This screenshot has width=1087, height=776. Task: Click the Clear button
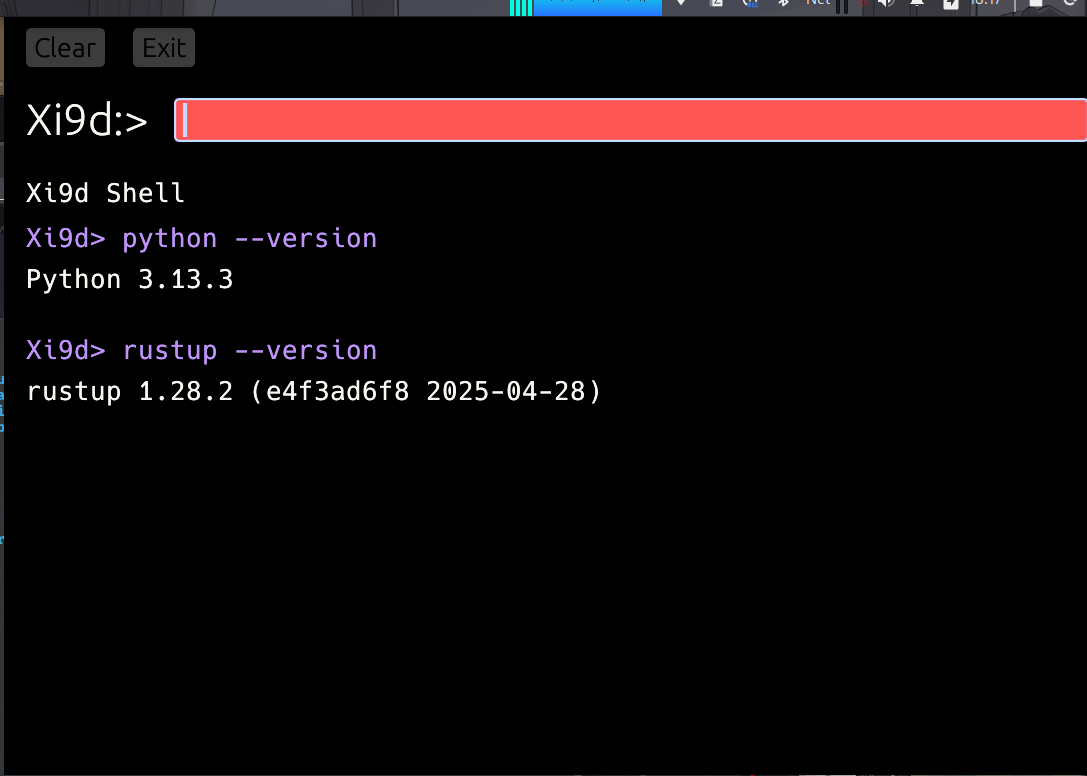[65, 48]
